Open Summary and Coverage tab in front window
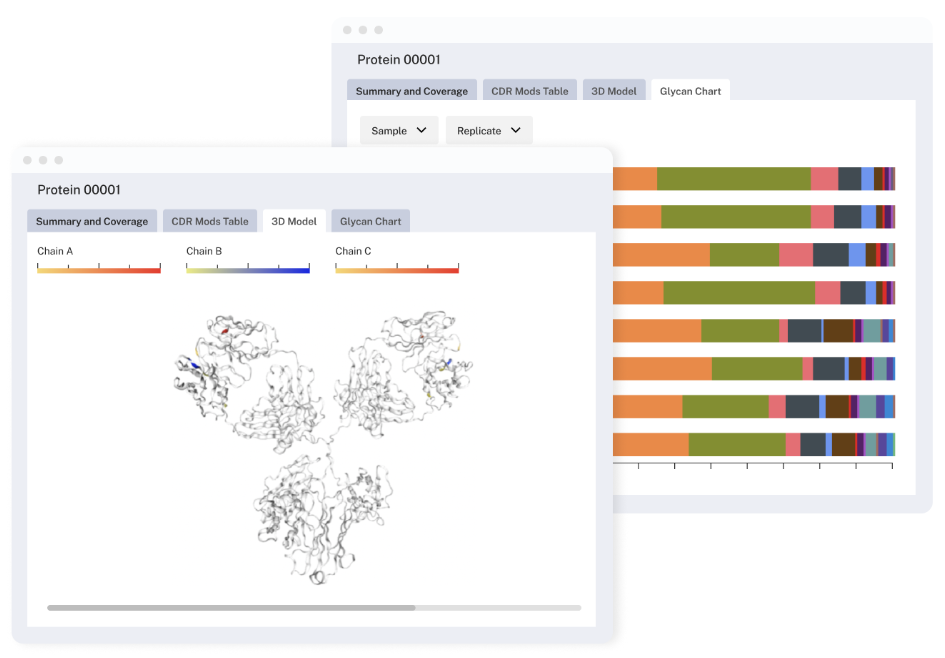Viewport: 945px width, 658px height. [x=92, y=221]
